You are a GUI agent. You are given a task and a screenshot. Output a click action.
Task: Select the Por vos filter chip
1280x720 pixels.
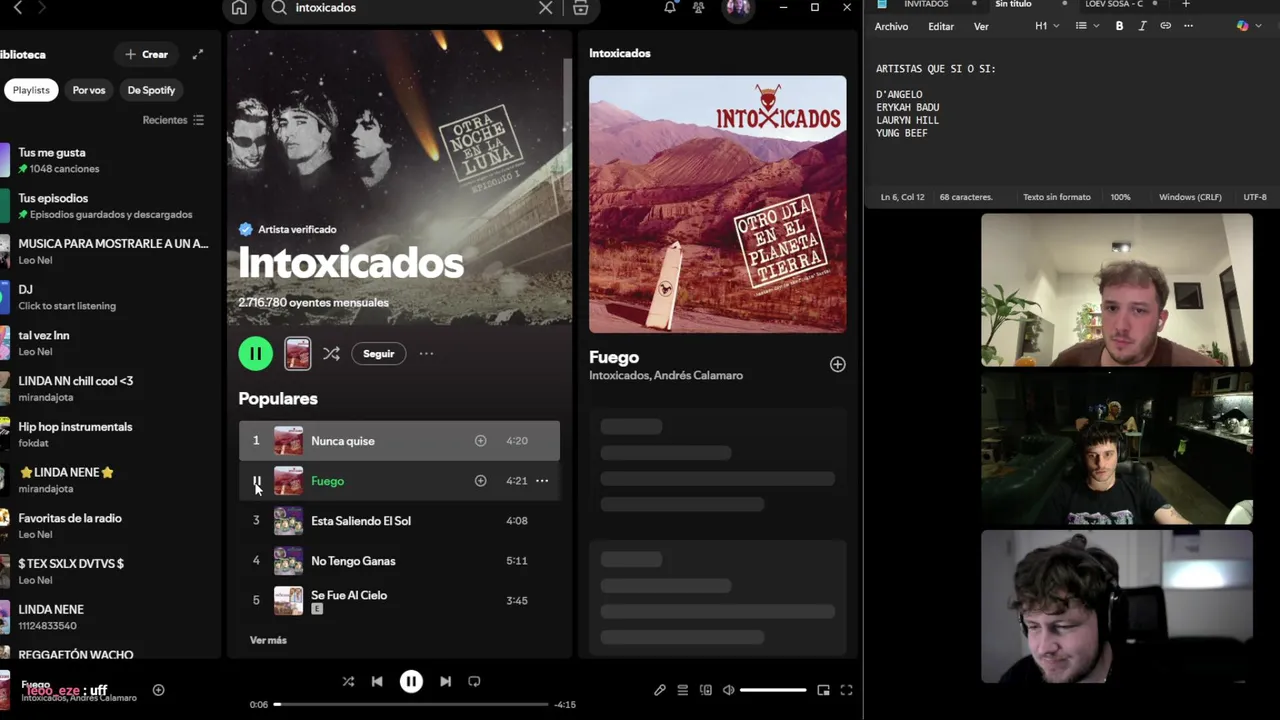point(89,90)
